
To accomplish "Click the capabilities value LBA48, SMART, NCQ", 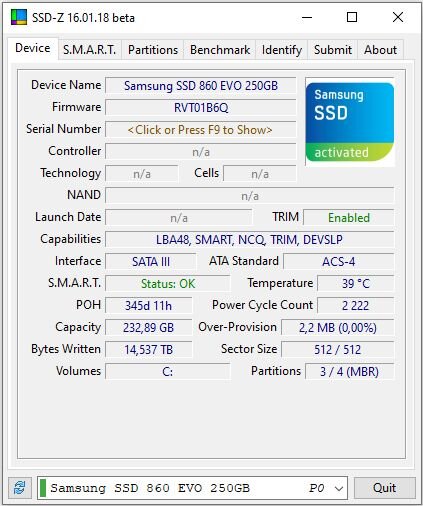I will pos(250,240).
